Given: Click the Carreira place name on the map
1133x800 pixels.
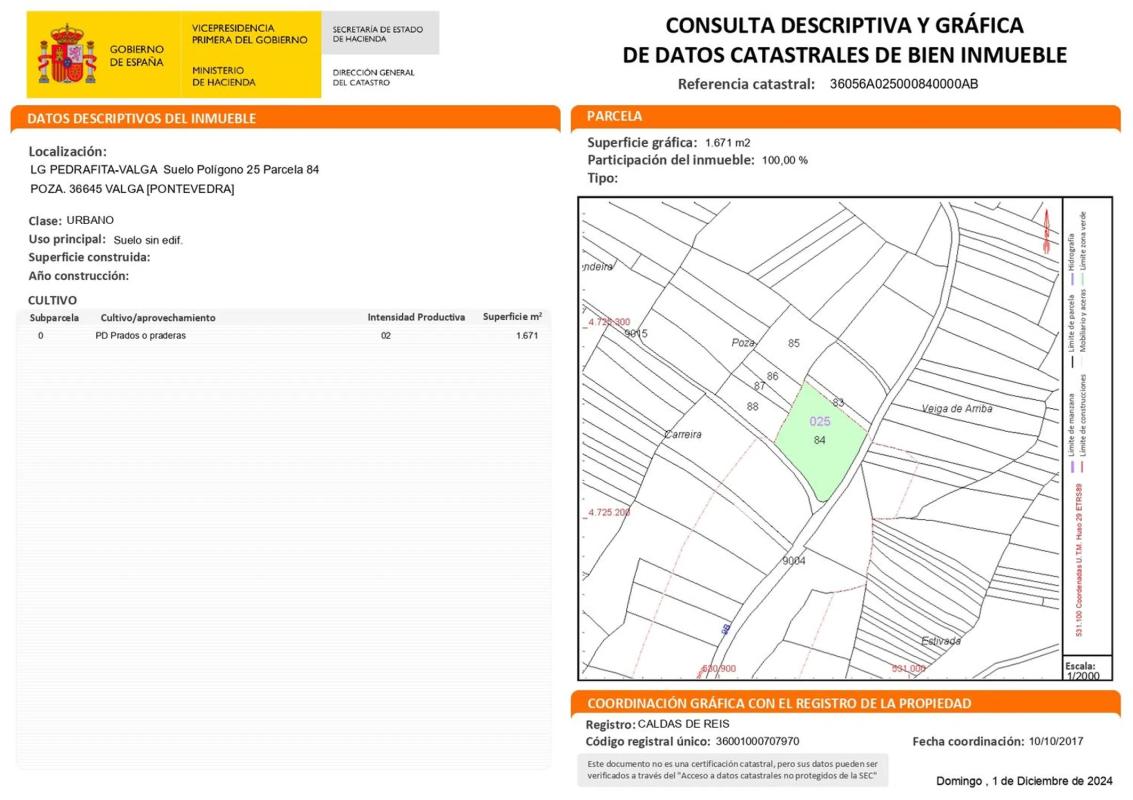Looking at the screenshot, I should point(683,434).
